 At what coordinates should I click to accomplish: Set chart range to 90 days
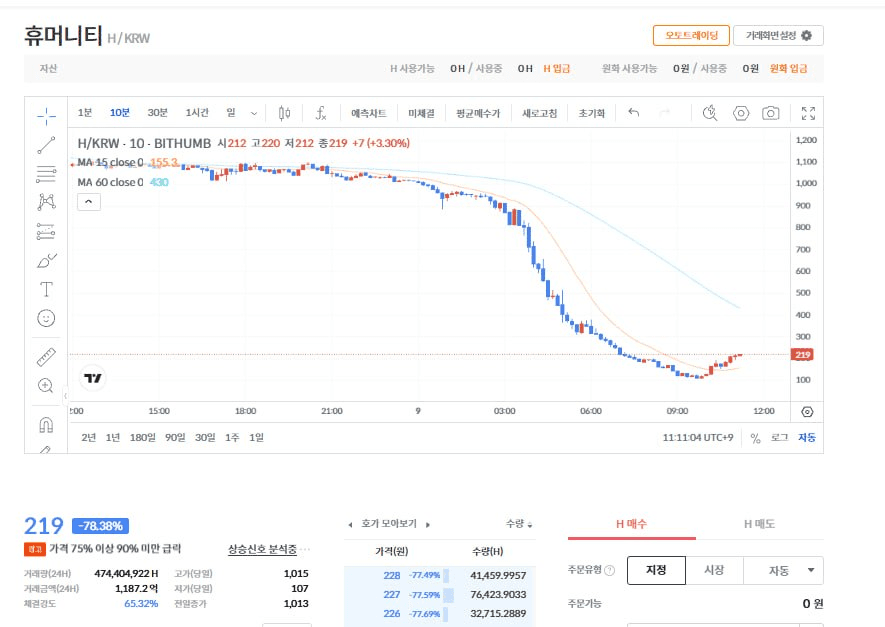point(175,437)
